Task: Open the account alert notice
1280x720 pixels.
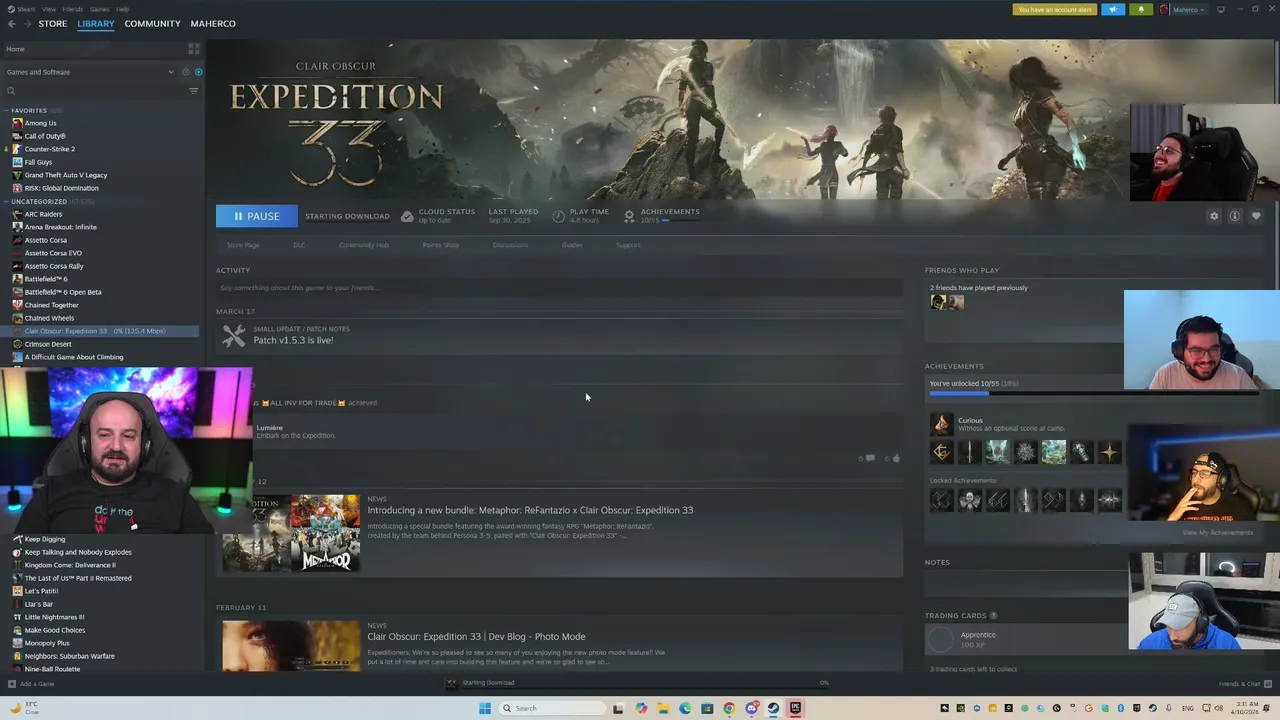Action: 1055,10
